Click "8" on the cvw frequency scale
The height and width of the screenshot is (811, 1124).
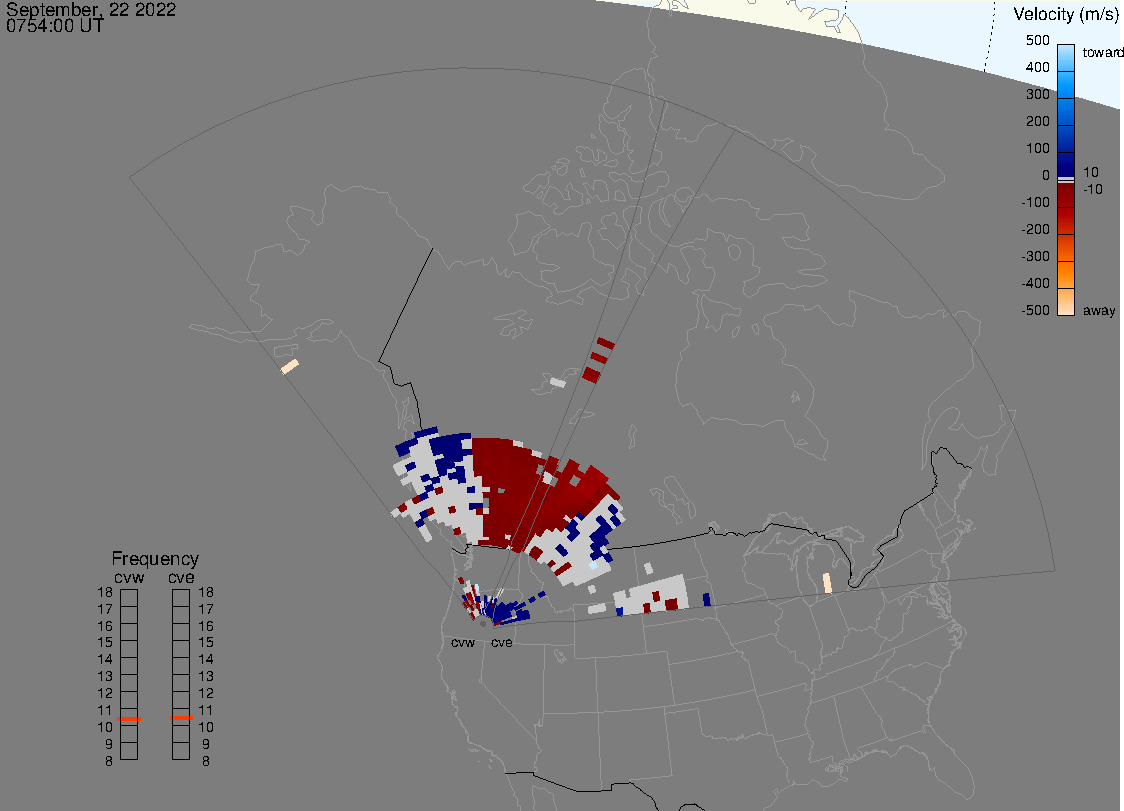[x=109, y=762]
